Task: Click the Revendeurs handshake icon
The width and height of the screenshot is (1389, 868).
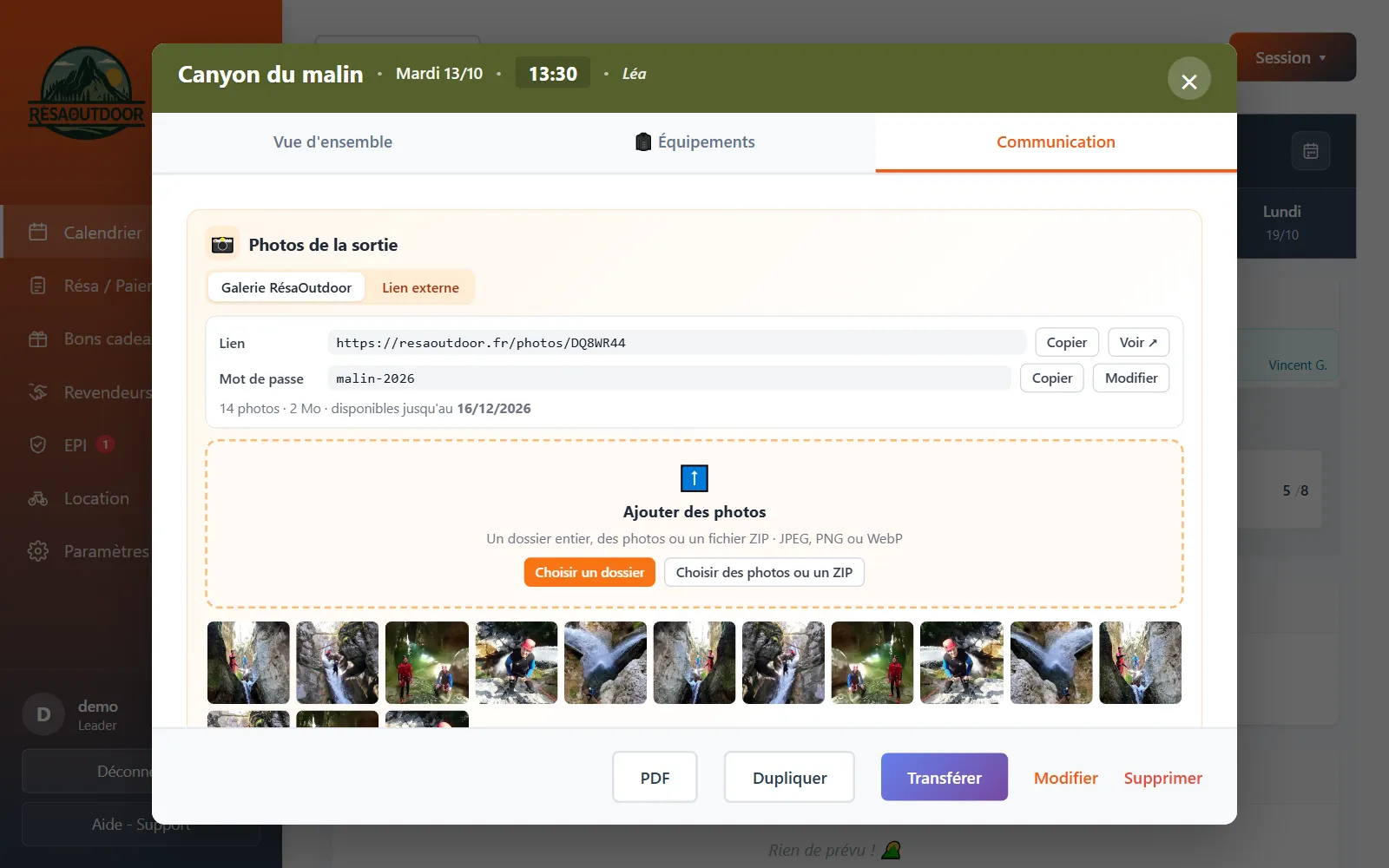Action: (x=37, y=391)
